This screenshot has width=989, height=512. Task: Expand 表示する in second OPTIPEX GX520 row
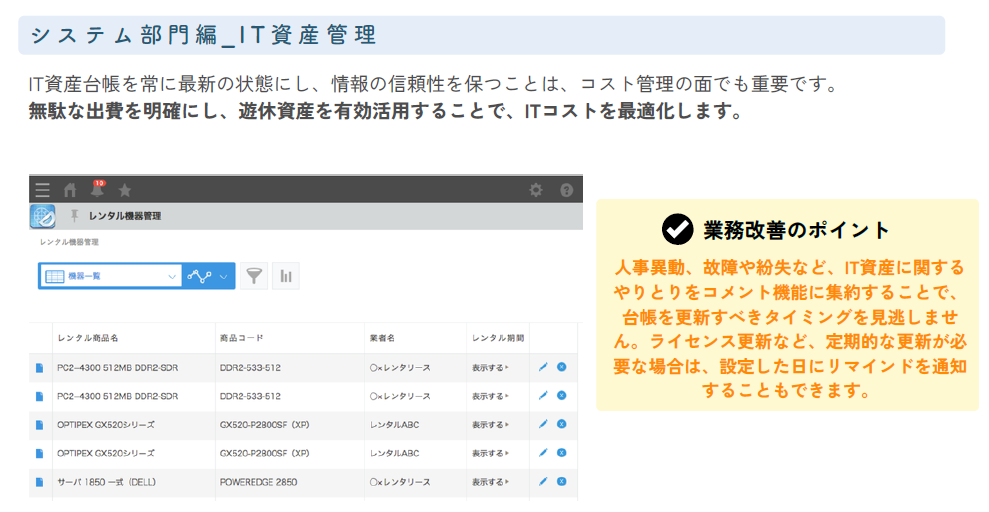tap(490, 453)
